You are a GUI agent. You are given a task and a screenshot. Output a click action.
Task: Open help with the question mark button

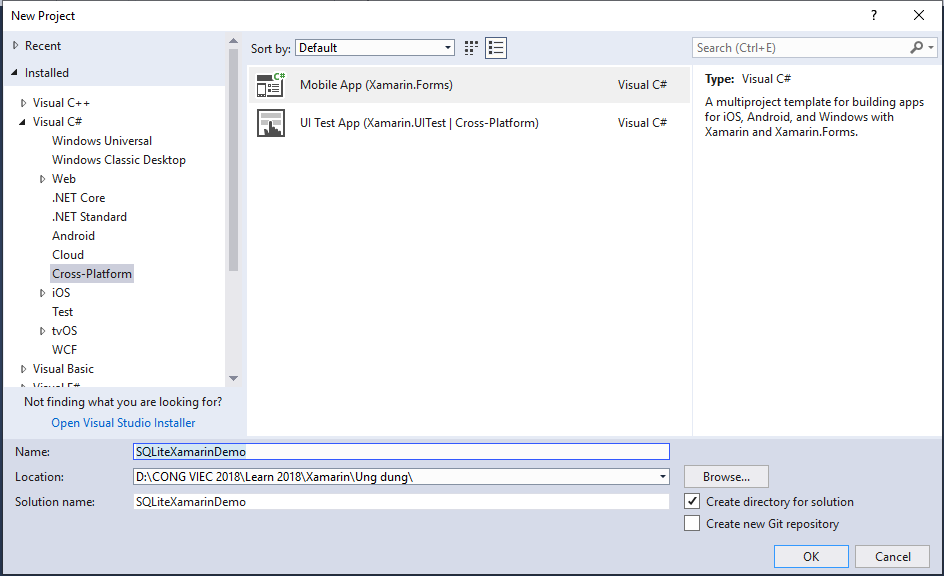(874, 16)
